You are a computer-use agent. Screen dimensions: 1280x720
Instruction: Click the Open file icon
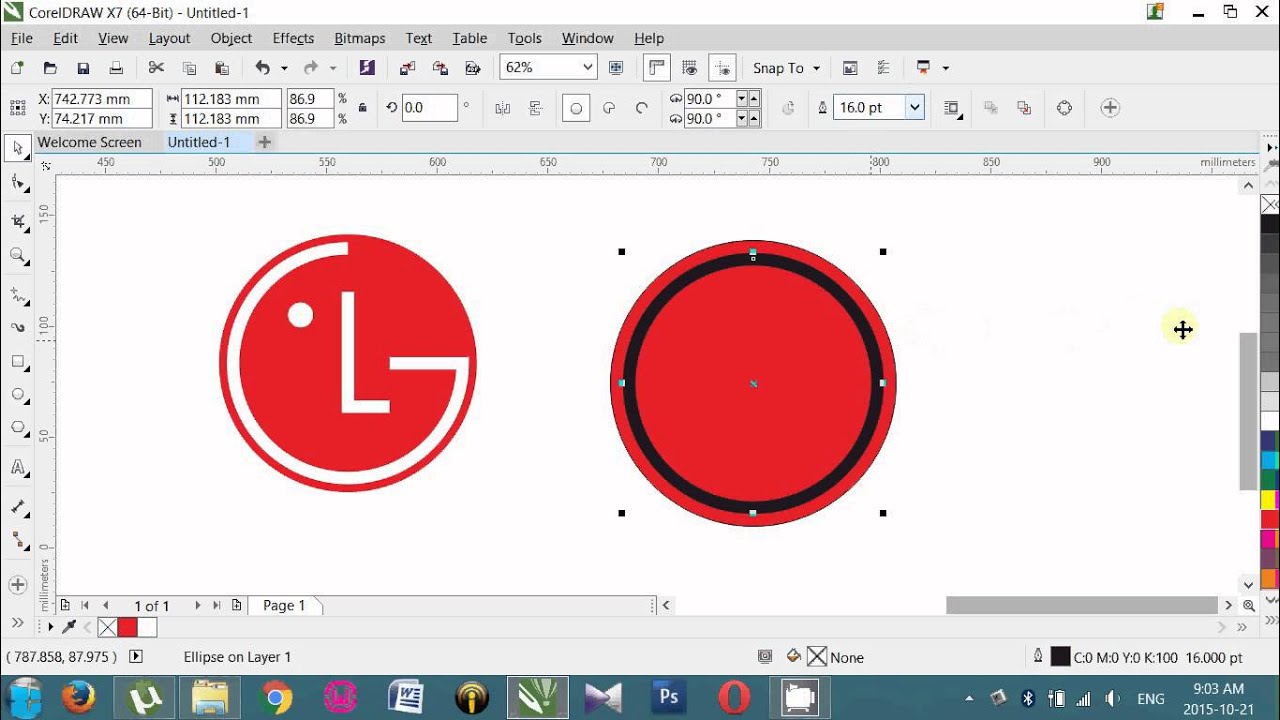click(x=50, y=68)
